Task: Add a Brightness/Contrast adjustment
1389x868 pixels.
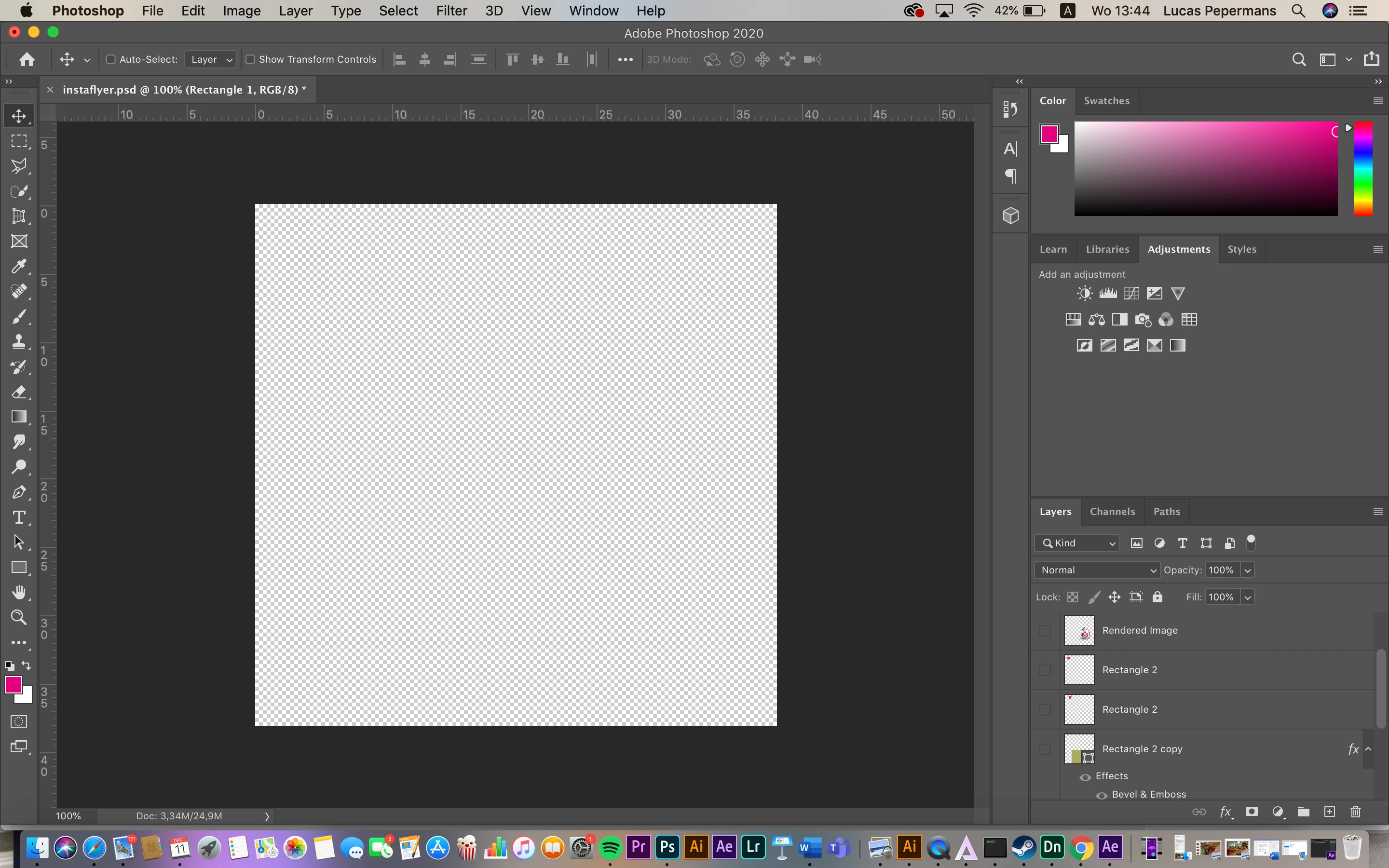Action: point(1084,294)
